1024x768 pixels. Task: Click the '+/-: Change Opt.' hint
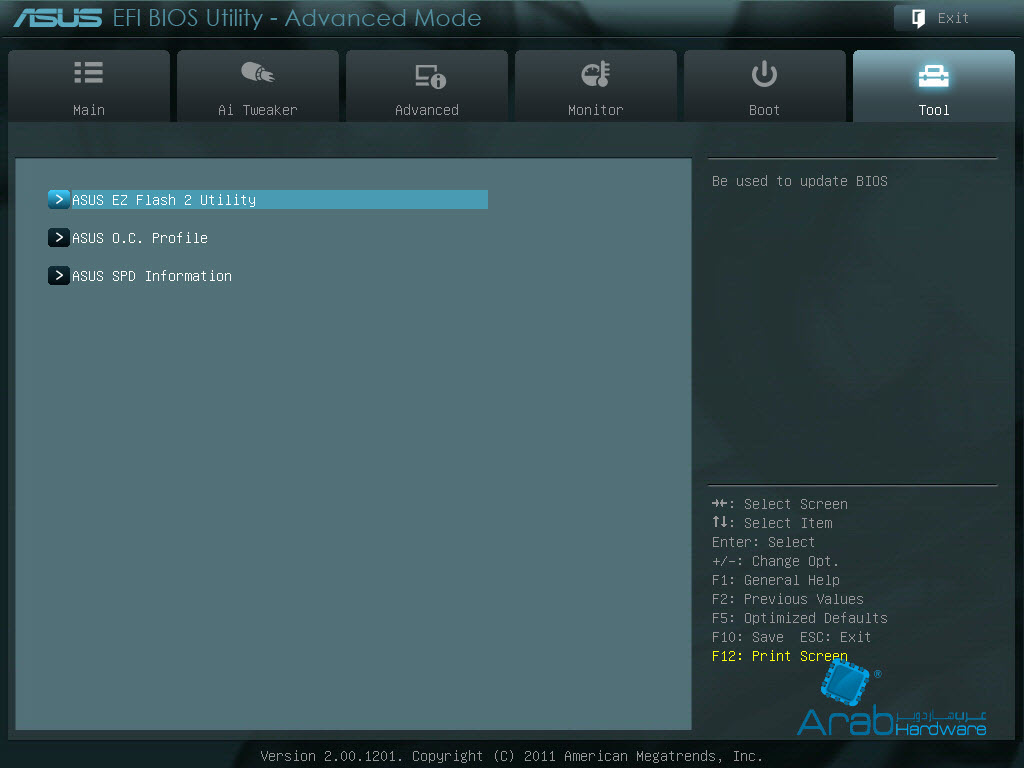775,561
